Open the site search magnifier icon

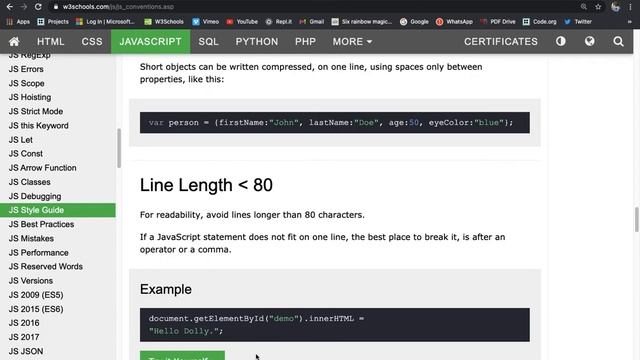tap(618, 41)
